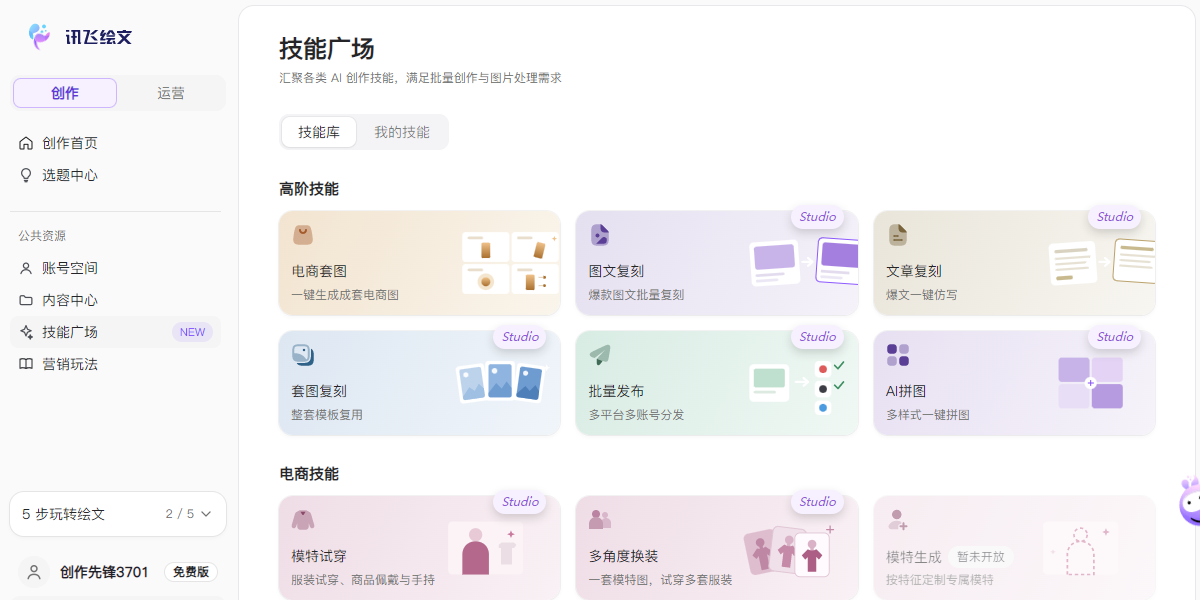Click the Studio badge on AI拼图
This screenshot has width=1200, height=600.
(x=1115, y=337)
